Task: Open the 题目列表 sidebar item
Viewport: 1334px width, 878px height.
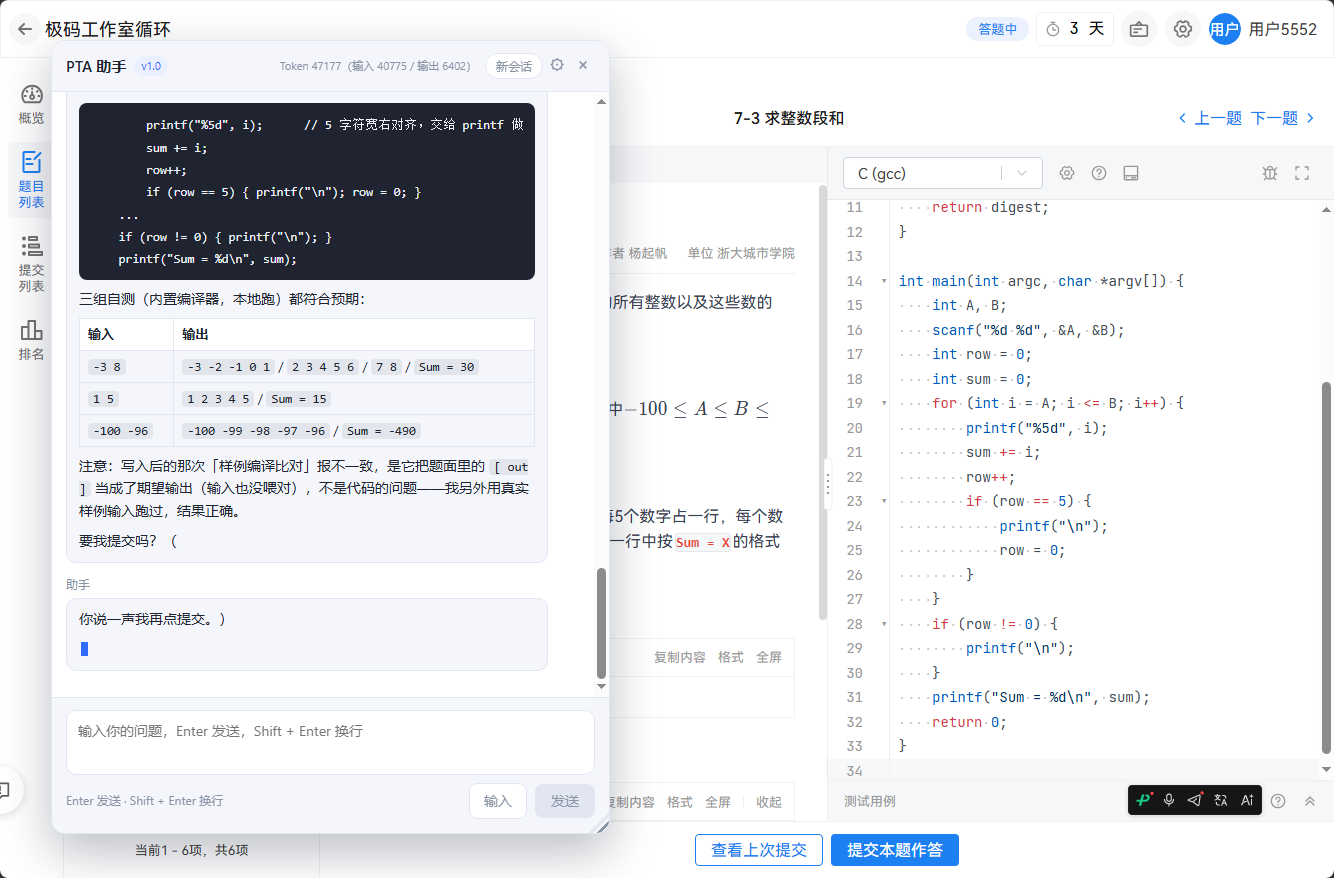Action: pyautogui.click(x=31, y=180)
